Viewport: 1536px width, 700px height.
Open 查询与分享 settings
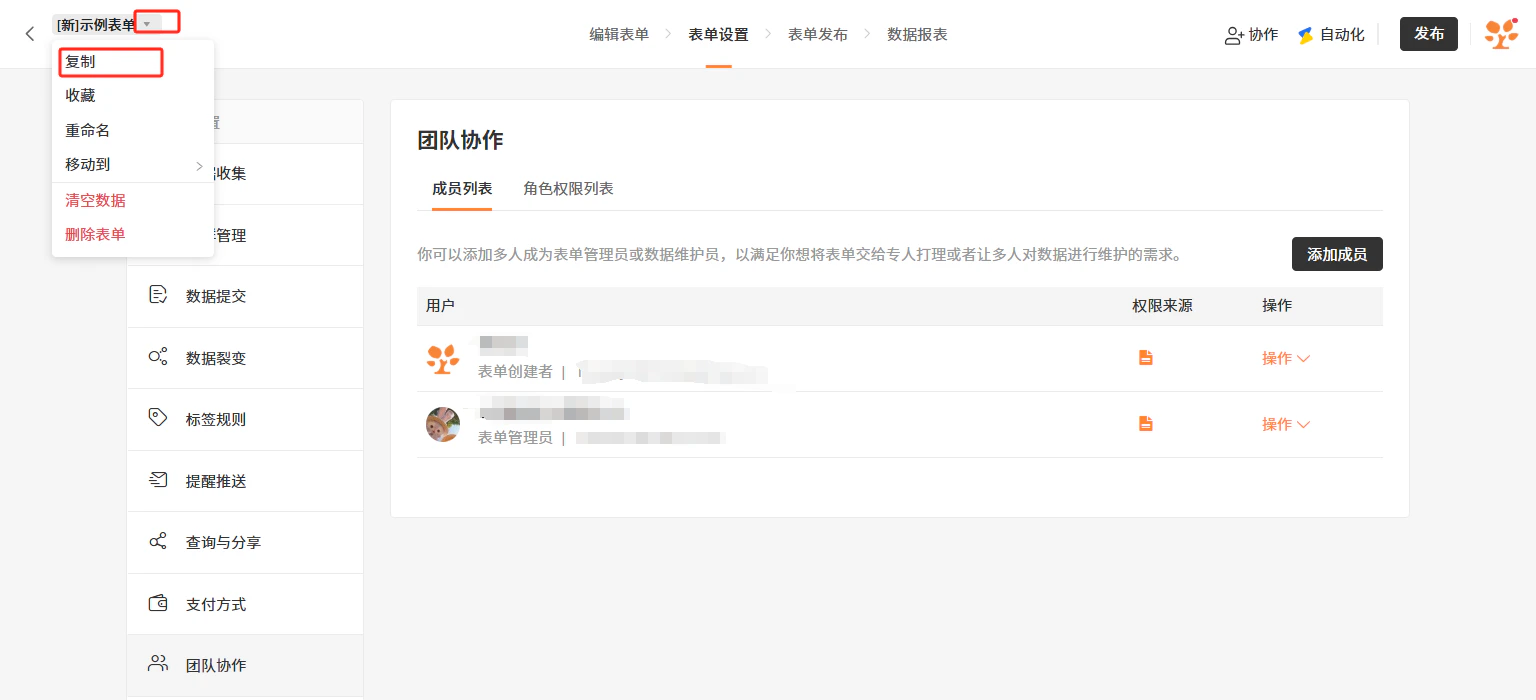pos(245,542)
